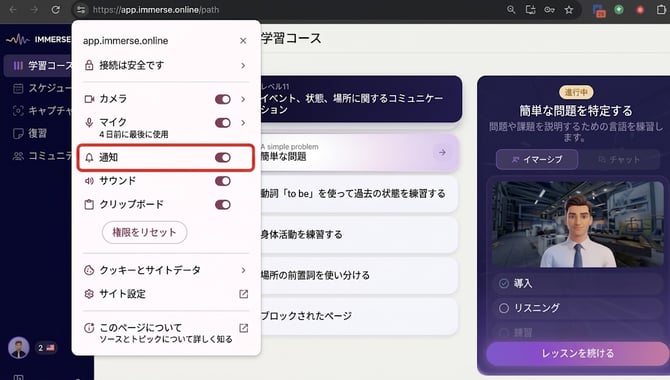This screenshot has height=380, width=670.
Task: Click the speaker icon beside サウンド
Action: coord(89,181)
